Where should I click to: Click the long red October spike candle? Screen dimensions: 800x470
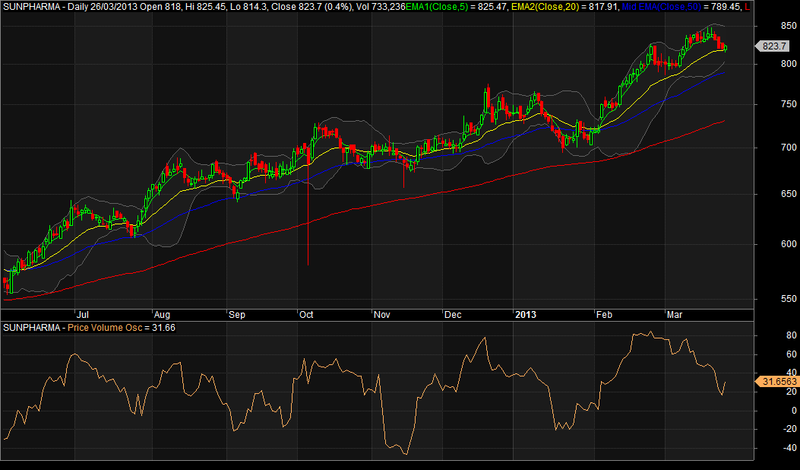(308, 207)
